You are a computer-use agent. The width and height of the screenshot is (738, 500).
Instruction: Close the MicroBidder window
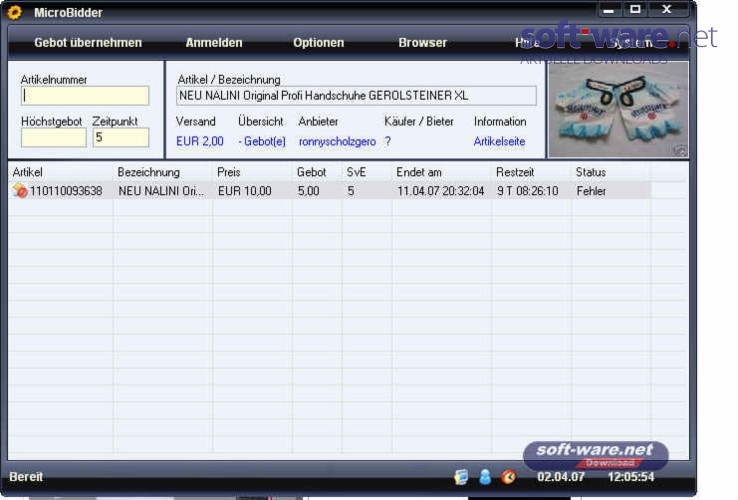point(667,10)
